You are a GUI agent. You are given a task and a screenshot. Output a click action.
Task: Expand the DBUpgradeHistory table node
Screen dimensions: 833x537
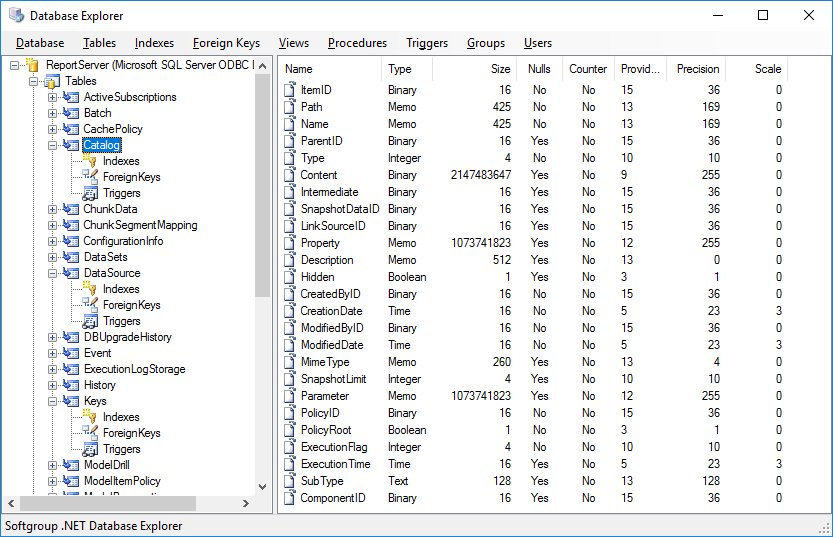click(x=52, y=337)
